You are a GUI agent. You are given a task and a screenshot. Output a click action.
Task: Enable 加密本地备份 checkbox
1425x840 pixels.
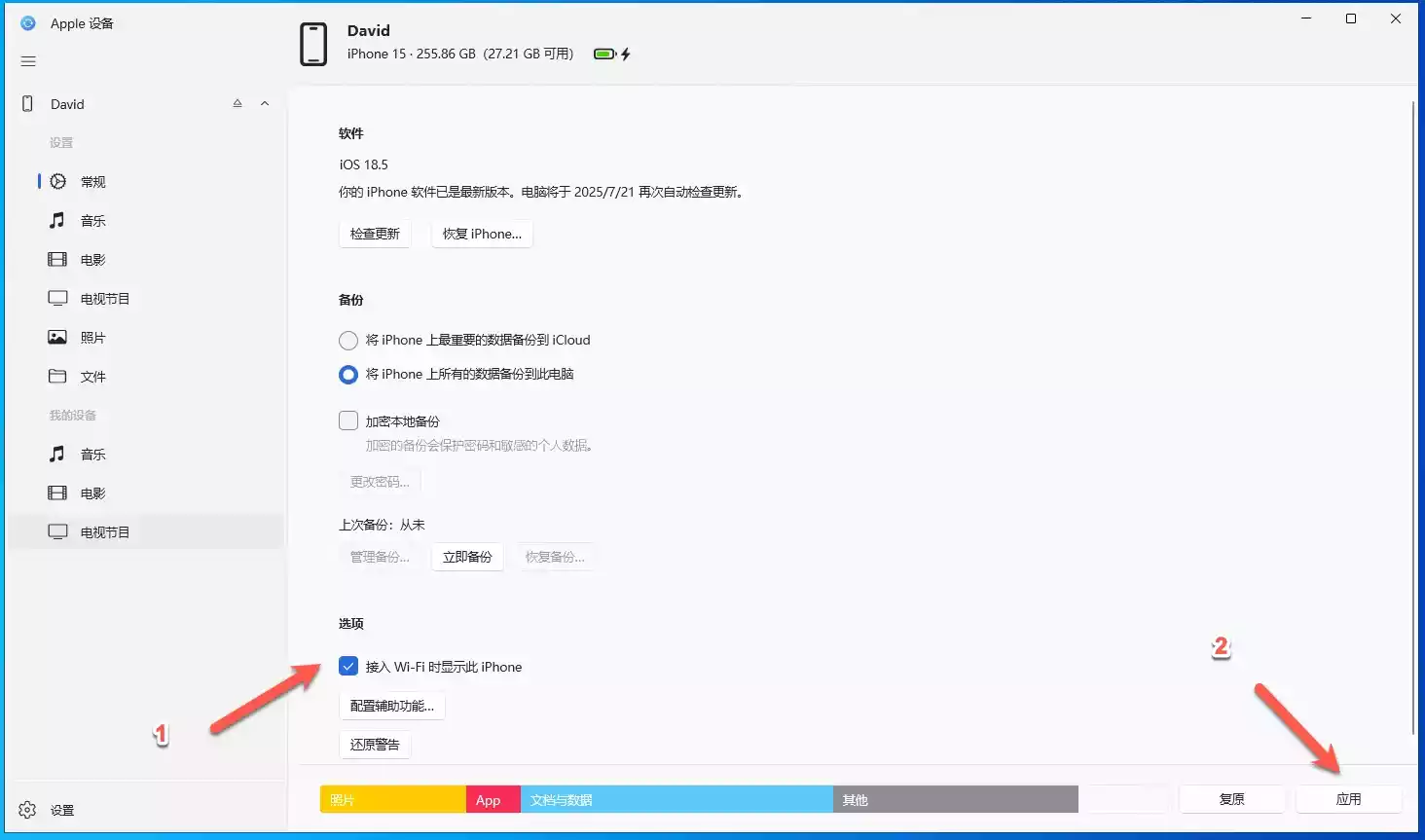348,420
